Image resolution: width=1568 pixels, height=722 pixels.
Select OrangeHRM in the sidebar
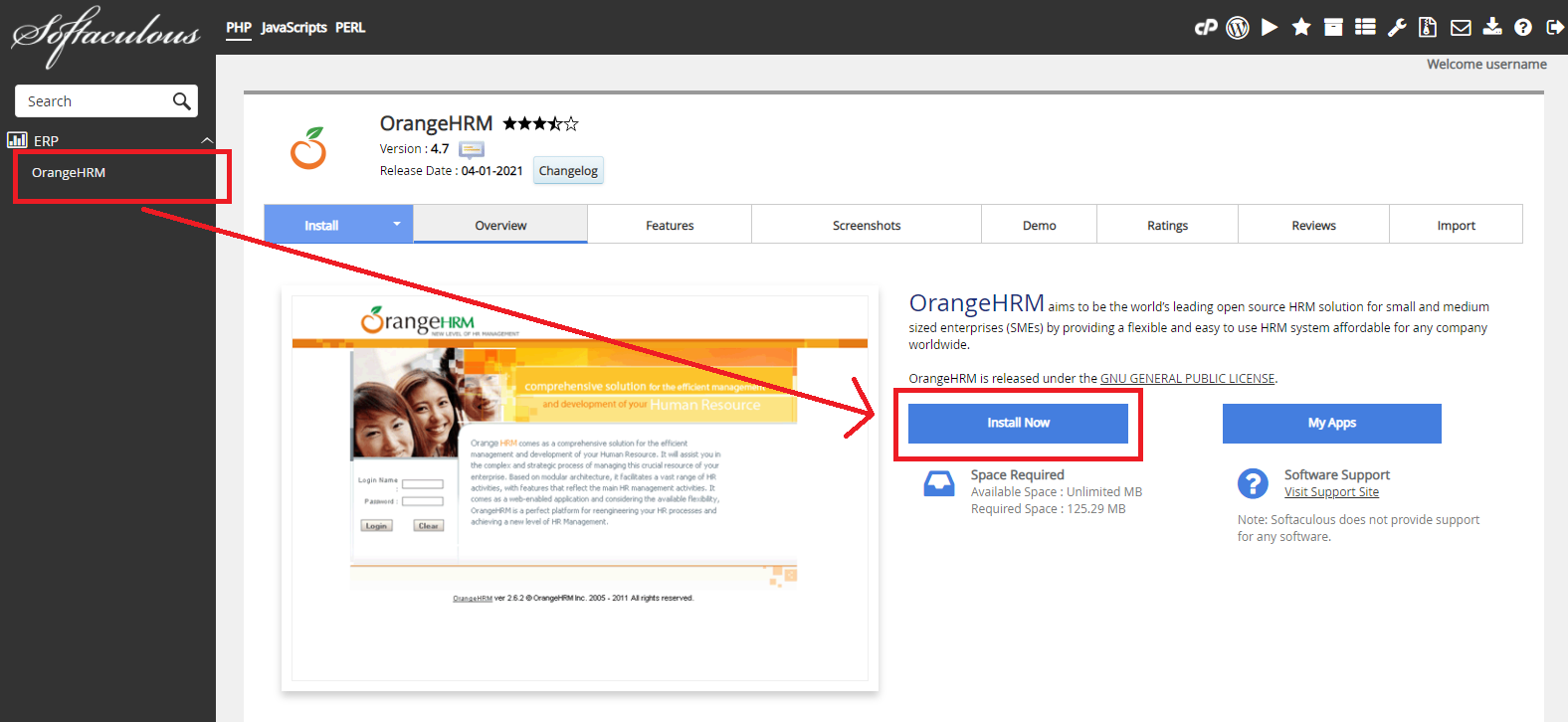coord(69,173)
